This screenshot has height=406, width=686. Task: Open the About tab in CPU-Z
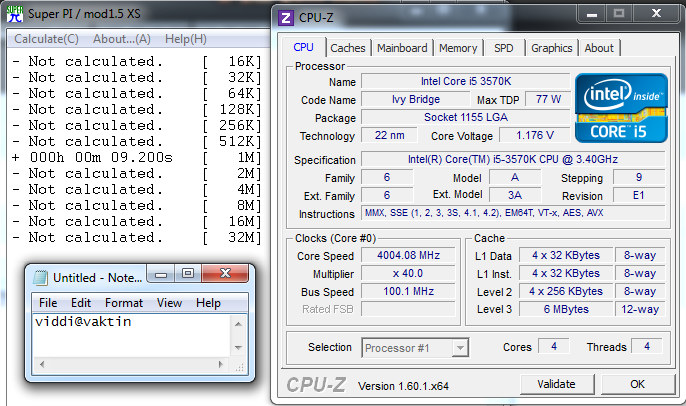pyautogui.click(x=599, y=48)
